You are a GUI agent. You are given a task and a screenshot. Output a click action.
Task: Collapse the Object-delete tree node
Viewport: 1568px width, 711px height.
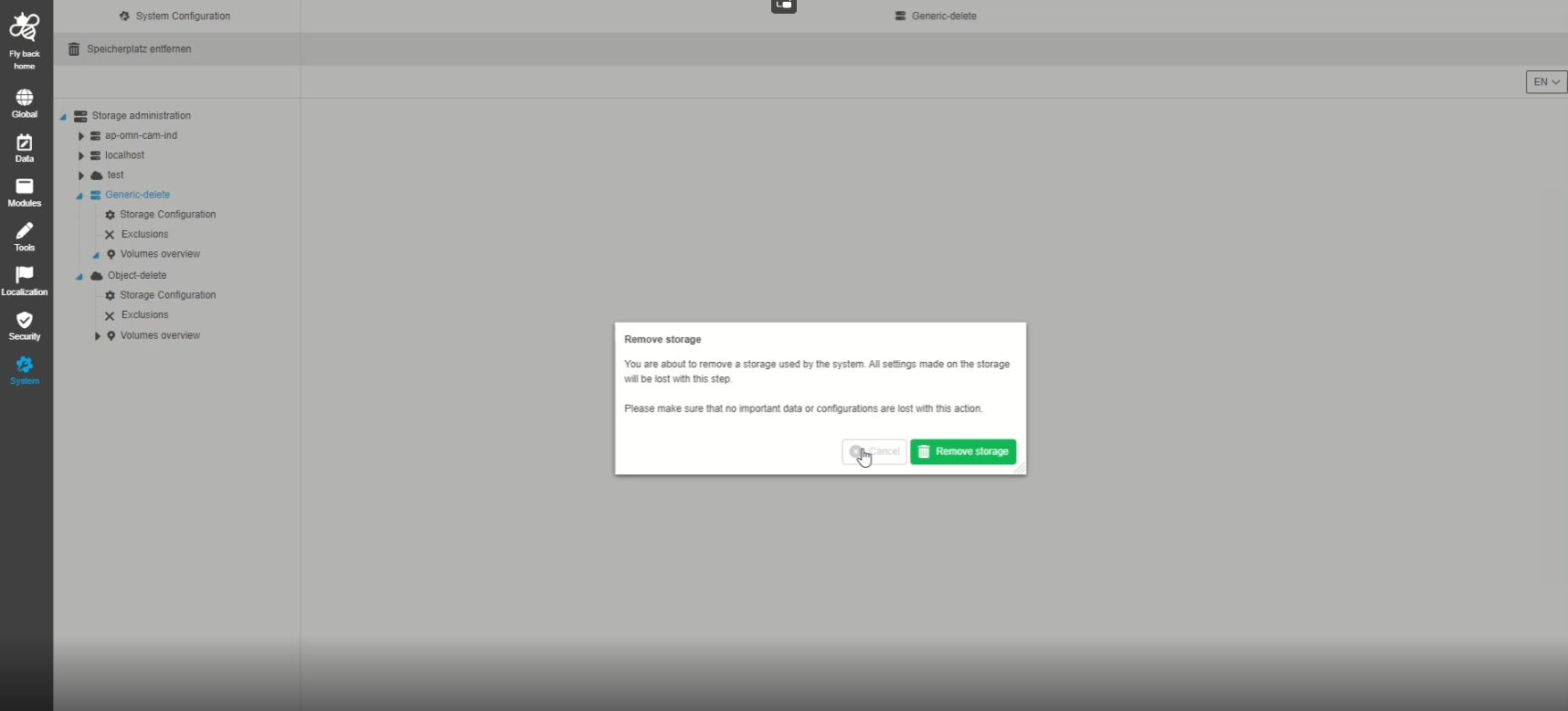click(x=79, y=276)
